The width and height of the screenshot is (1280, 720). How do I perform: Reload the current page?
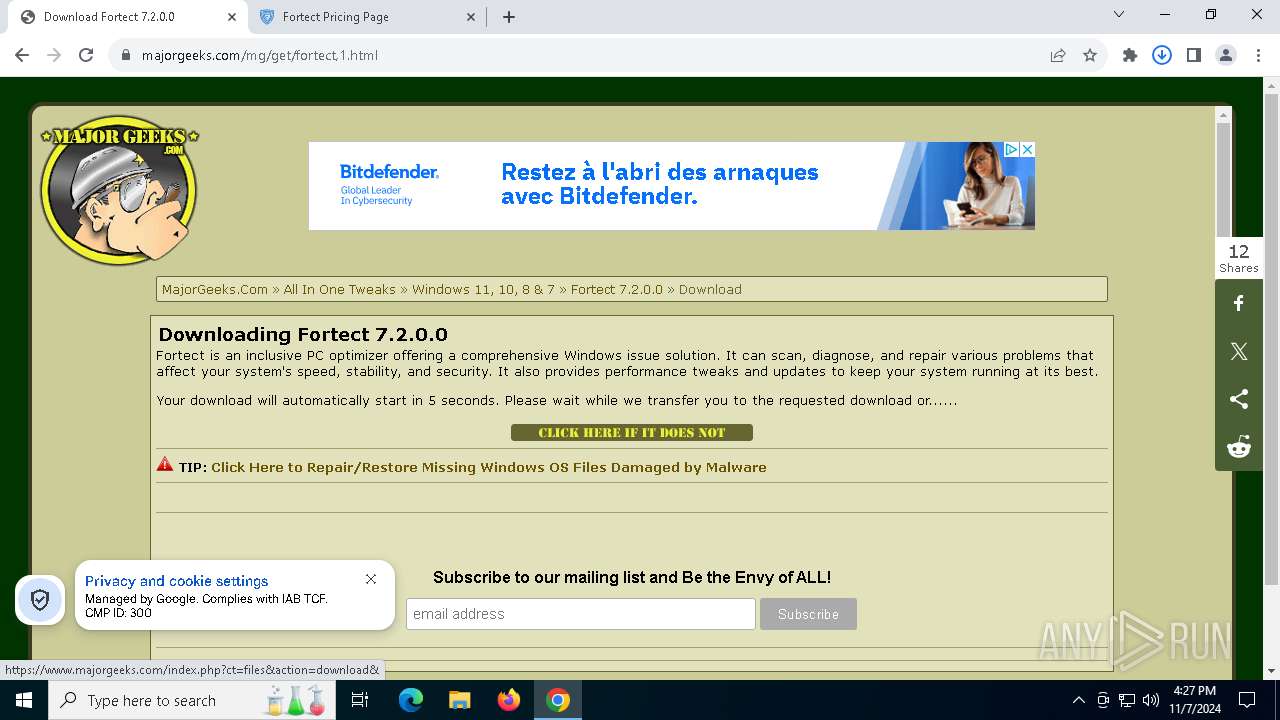(86, 55)
